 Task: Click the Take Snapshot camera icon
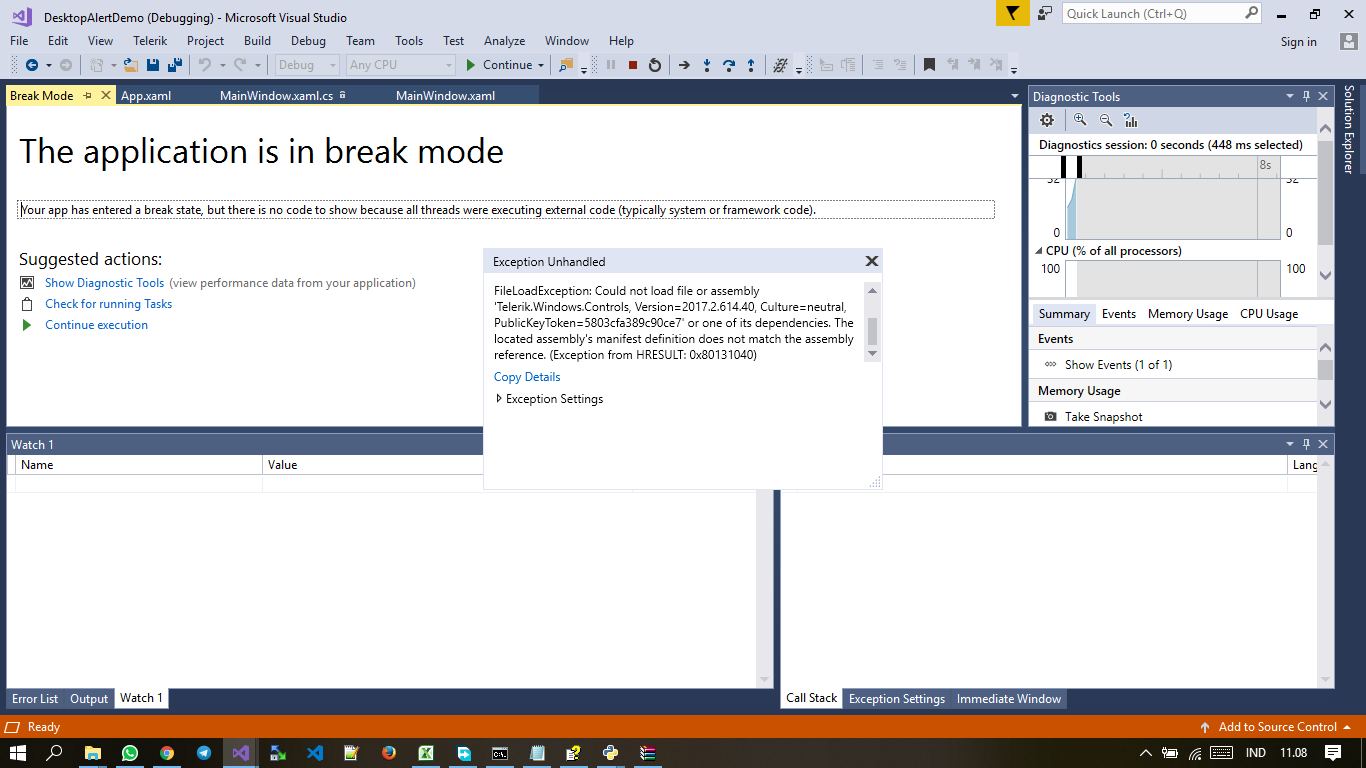click(x=1050, y=416)
